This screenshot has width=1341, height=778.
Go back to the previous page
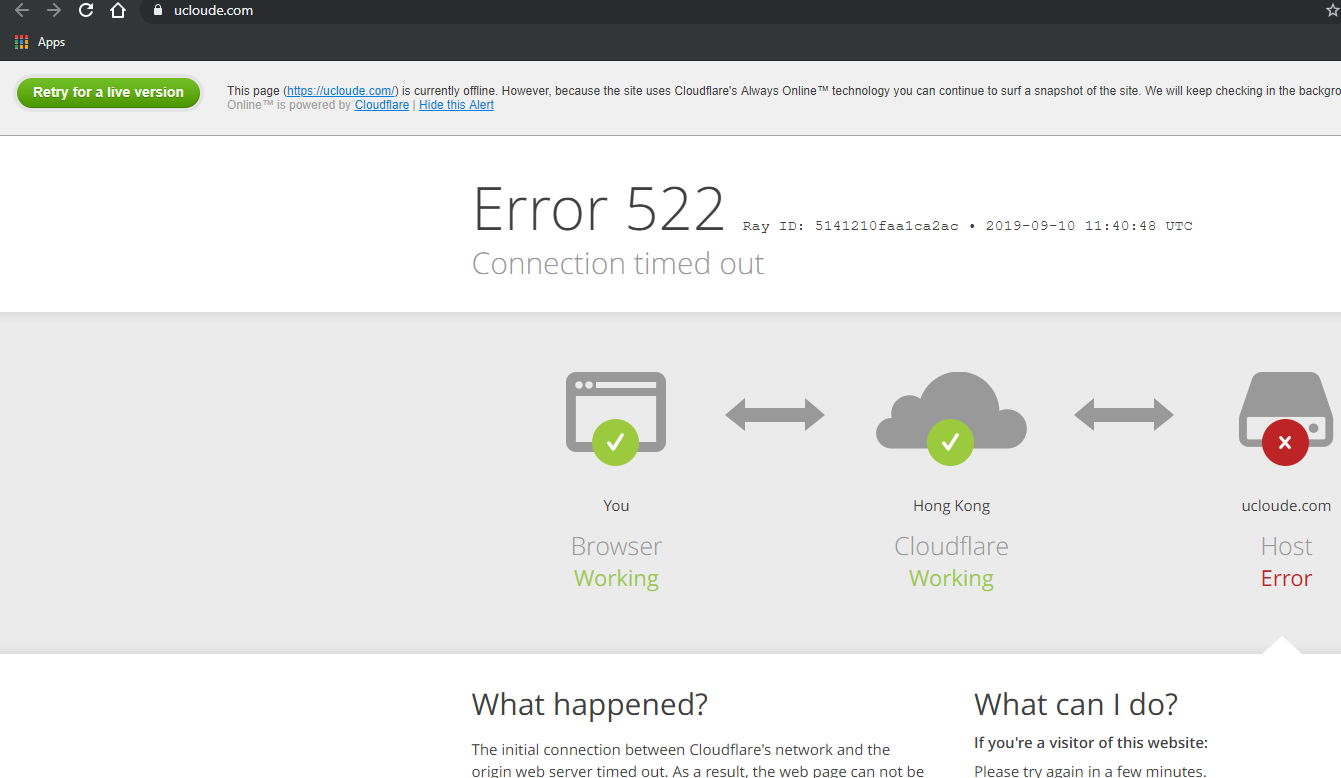coord(22,11)
